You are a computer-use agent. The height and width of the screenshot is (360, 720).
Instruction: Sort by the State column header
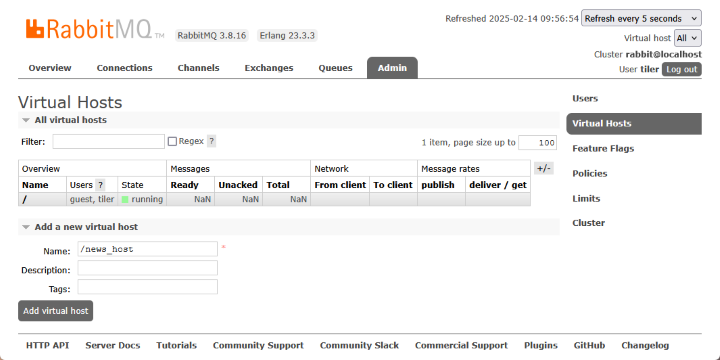tap(132, 185)
